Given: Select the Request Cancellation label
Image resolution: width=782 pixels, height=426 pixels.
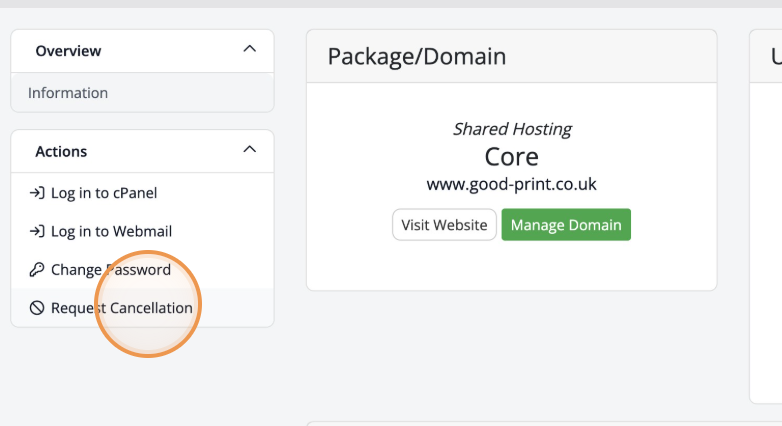Looking at the screenshot, I should click(x=122, y=308).
